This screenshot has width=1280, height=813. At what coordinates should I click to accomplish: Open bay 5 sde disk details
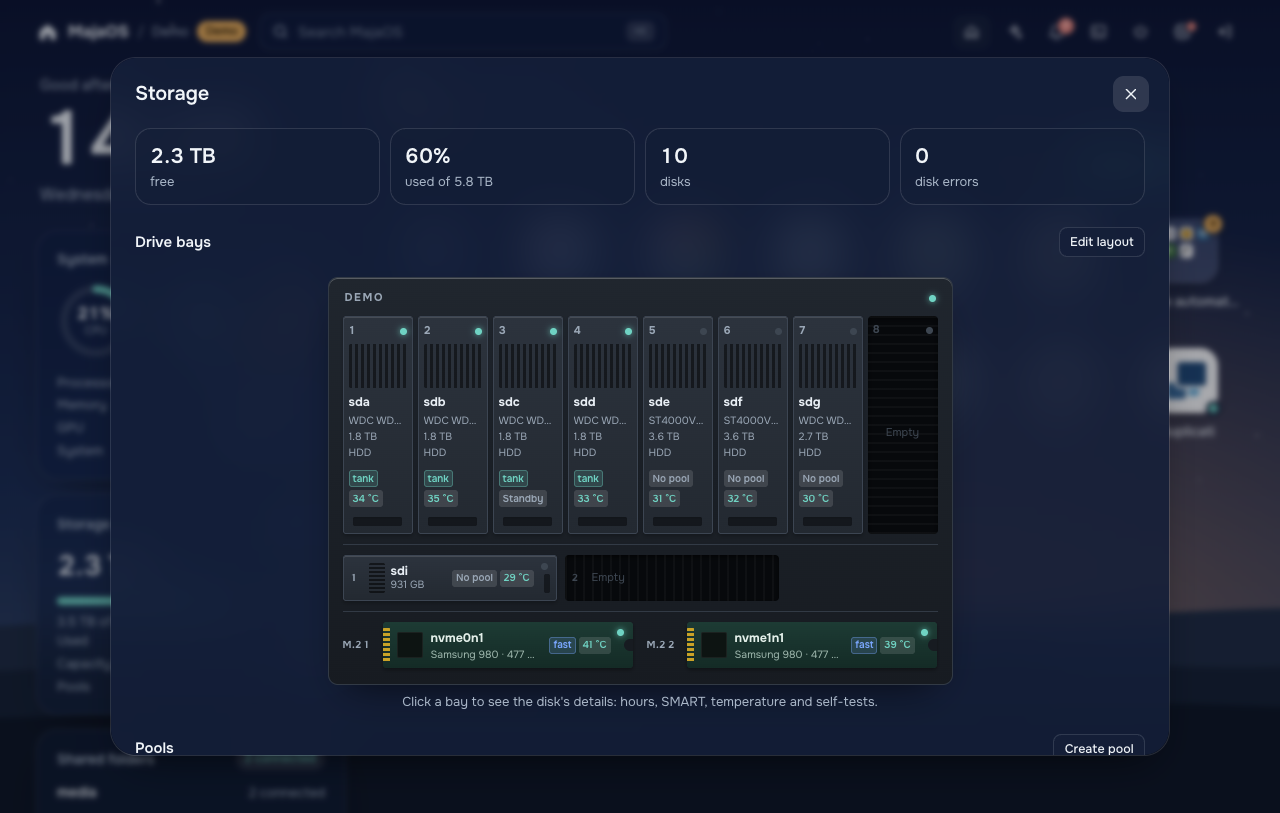[x=678, y=425]
